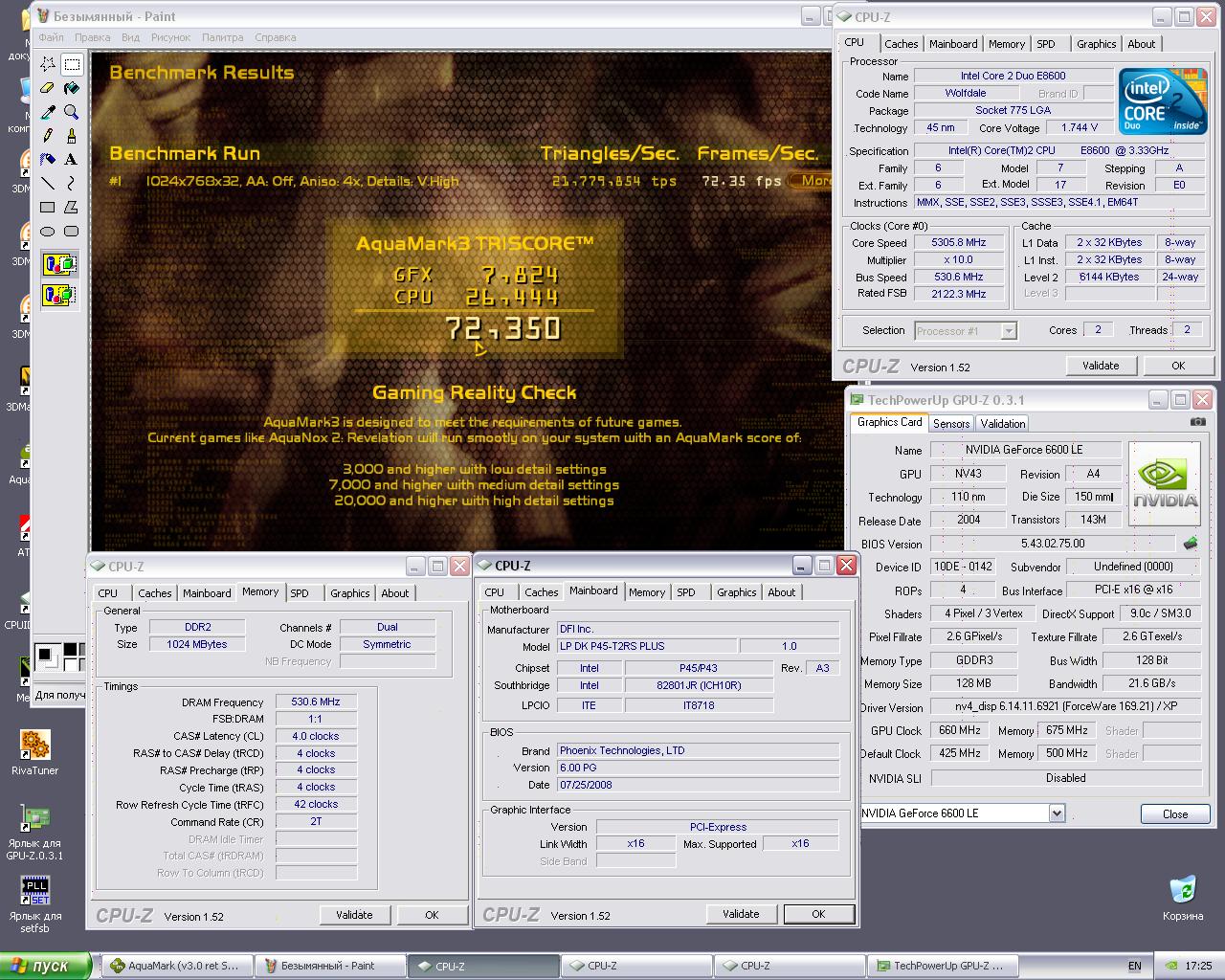Open the Processor #1 selection combo box

(x=966, y=331)
